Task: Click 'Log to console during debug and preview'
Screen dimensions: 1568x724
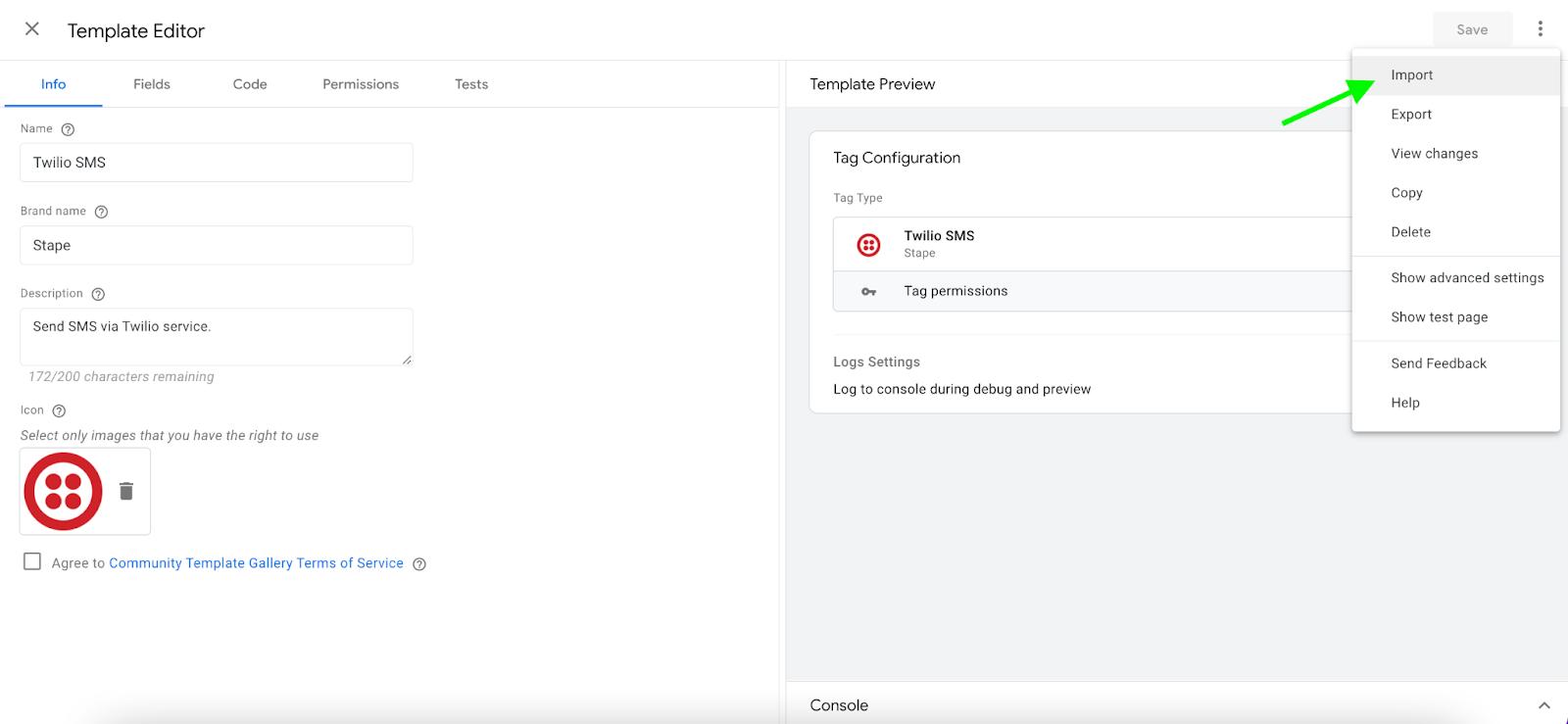Action: (x=961, y=389)
